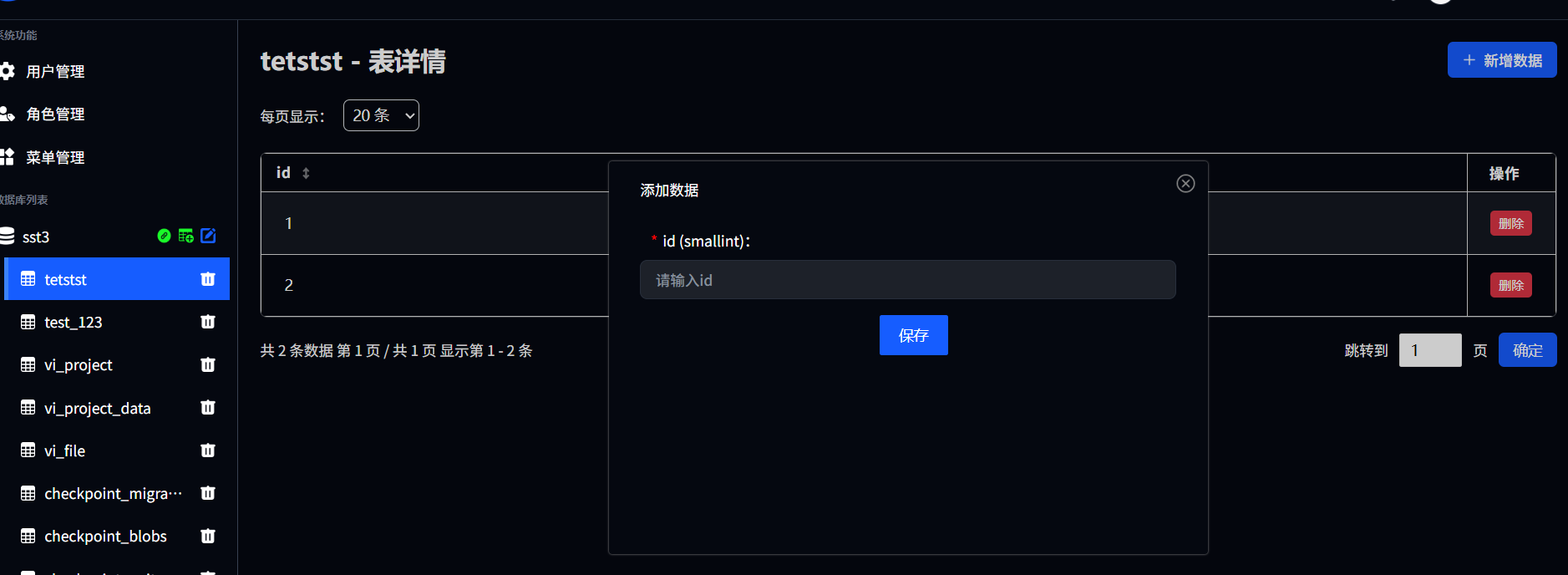Click the 保存 button in dialog

click(x=913, y=335)
